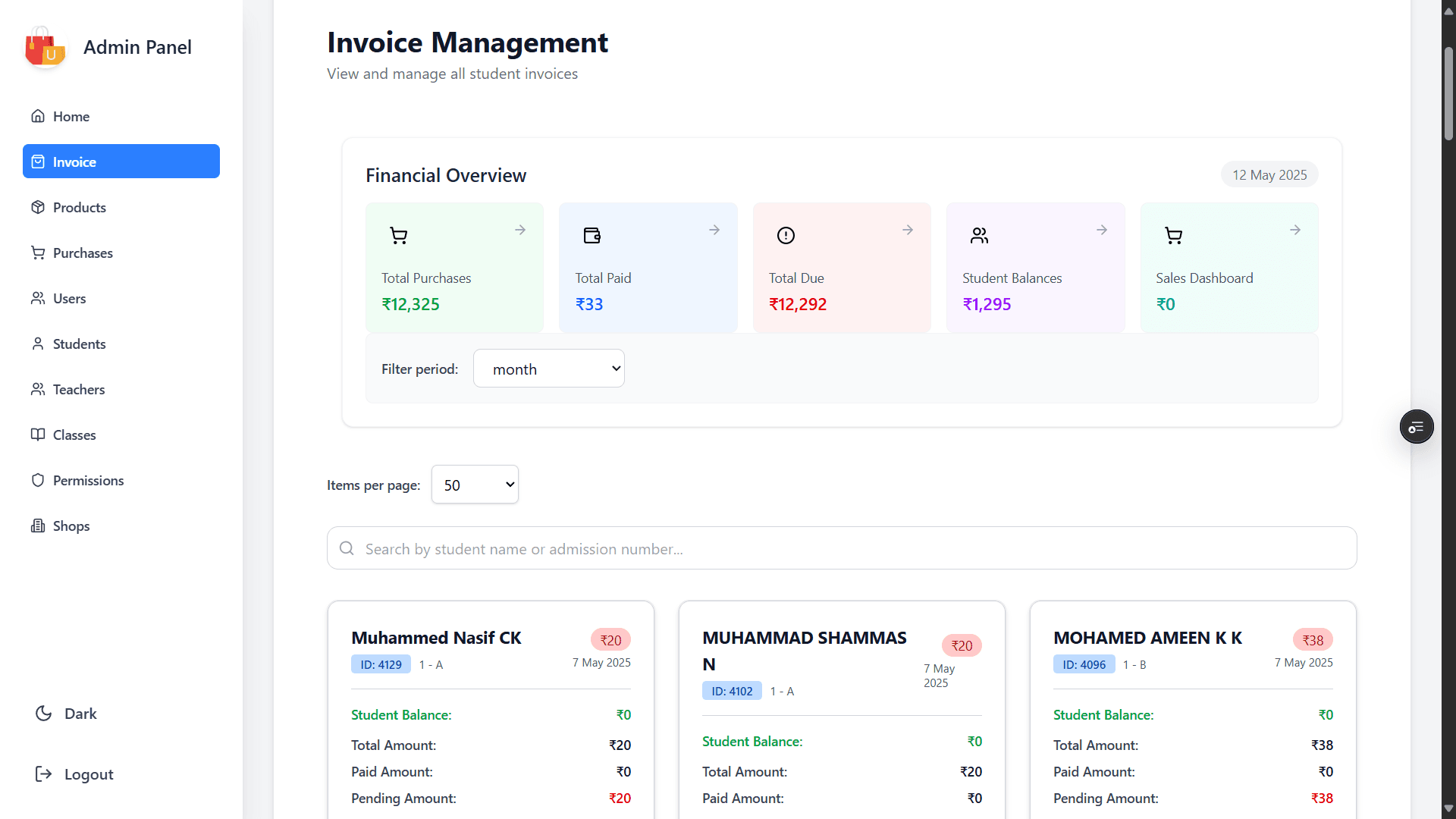This screenshot has height=819, width=1456.
Task: Click the Students person icon
Action: coord(38,344)
